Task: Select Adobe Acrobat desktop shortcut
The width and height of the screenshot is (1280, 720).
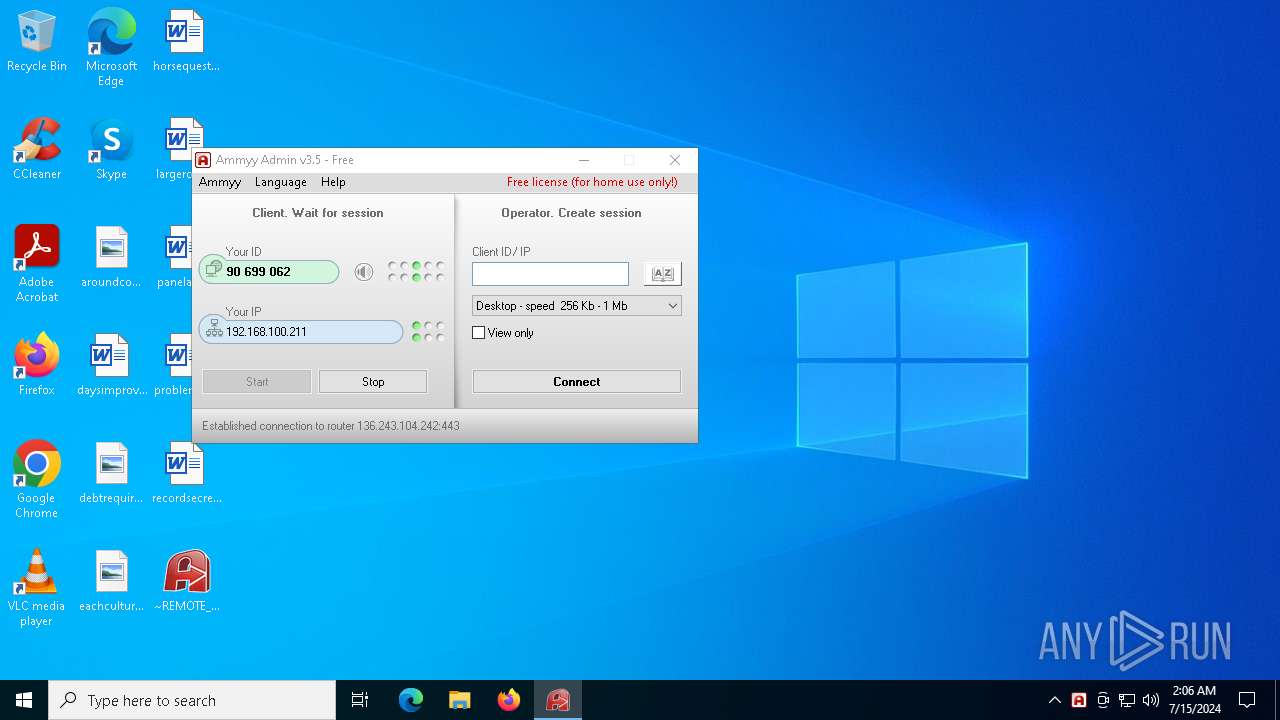Action: [x=37, y=264]
